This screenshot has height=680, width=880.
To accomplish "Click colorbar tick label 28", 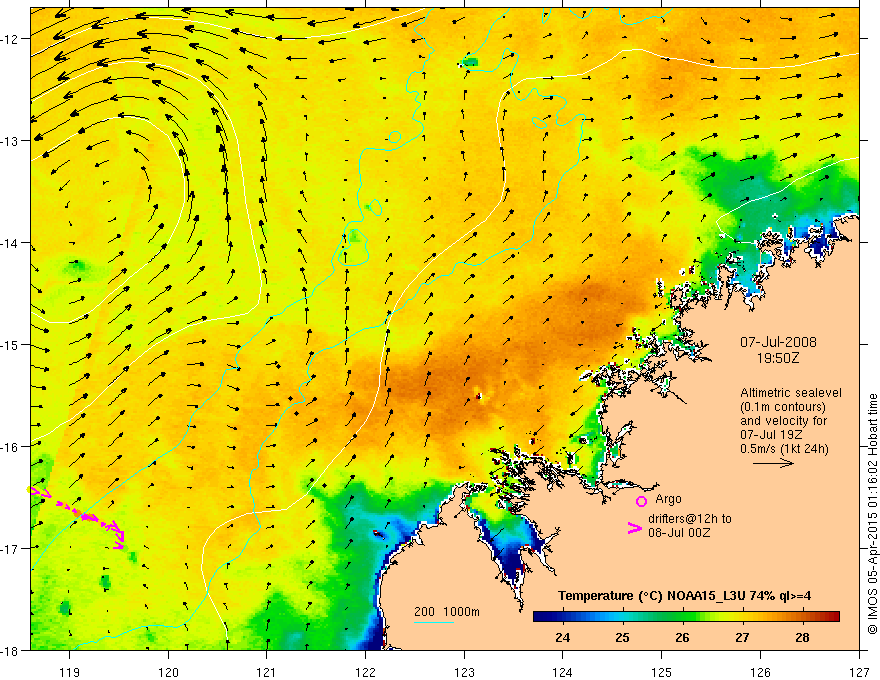I will click(803, 637).
